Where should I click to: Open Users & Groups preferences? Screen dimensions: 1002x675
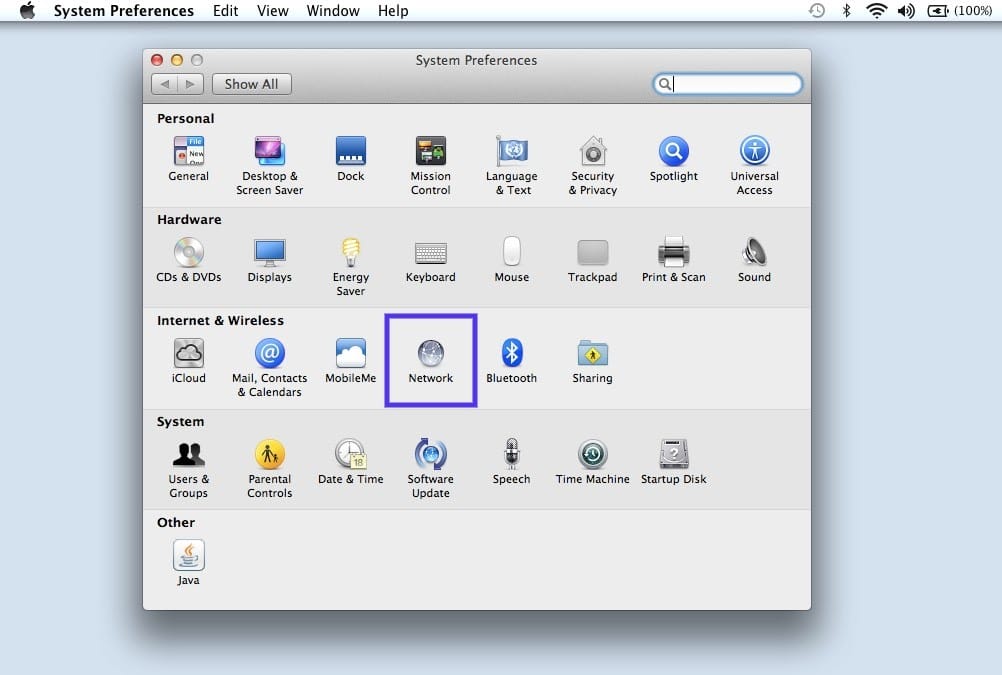188,453
